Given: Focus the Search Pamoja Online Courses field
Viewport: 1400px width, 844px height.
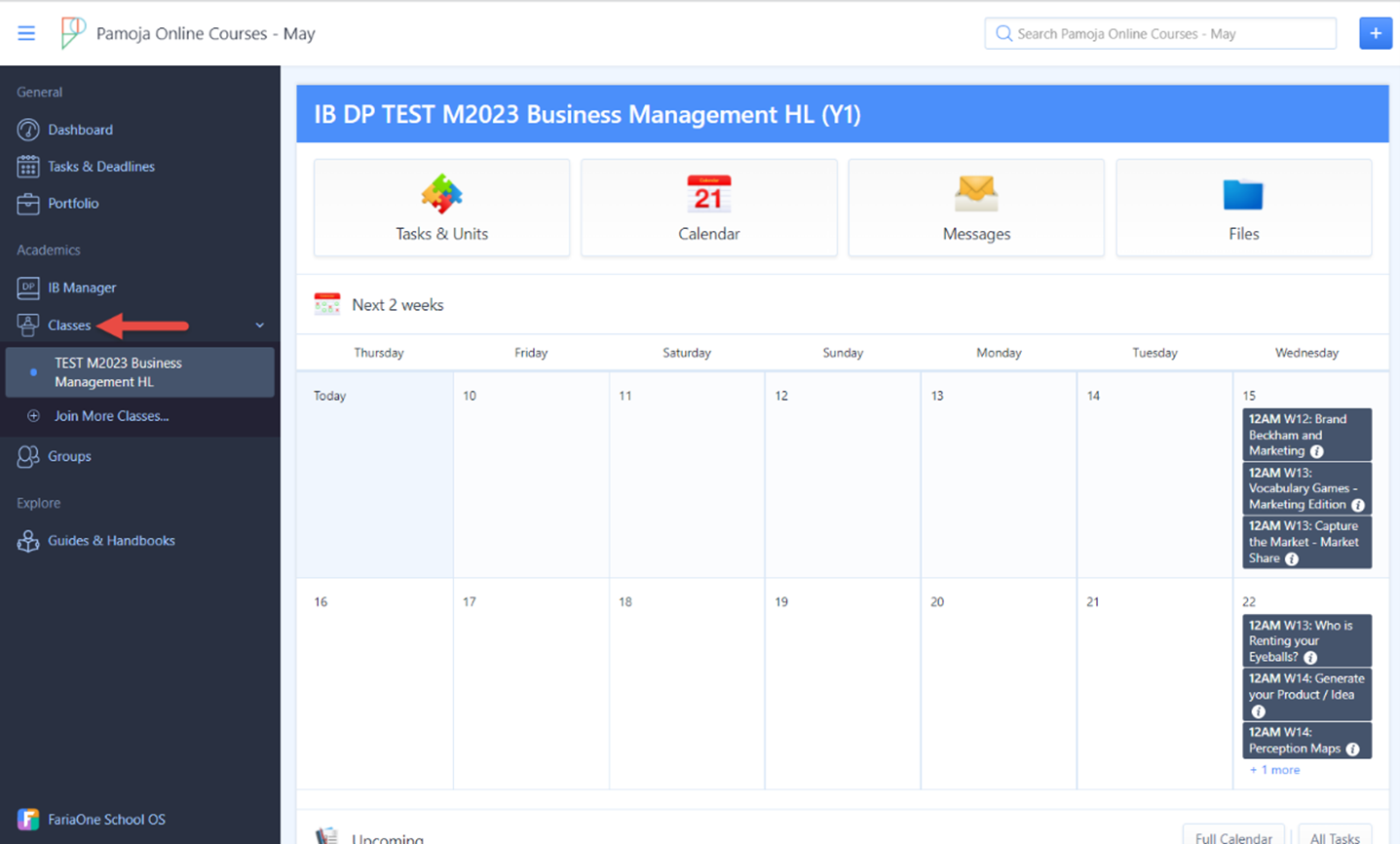Looking at the screenshot, I should tap(1159, 33).
